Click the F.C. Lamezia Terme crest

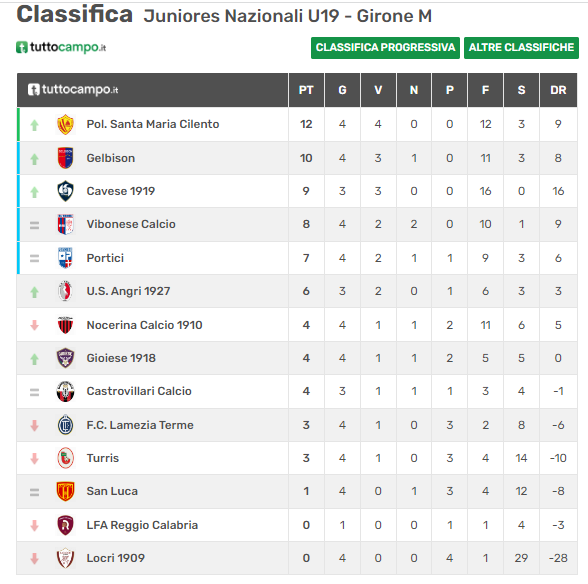65,425
